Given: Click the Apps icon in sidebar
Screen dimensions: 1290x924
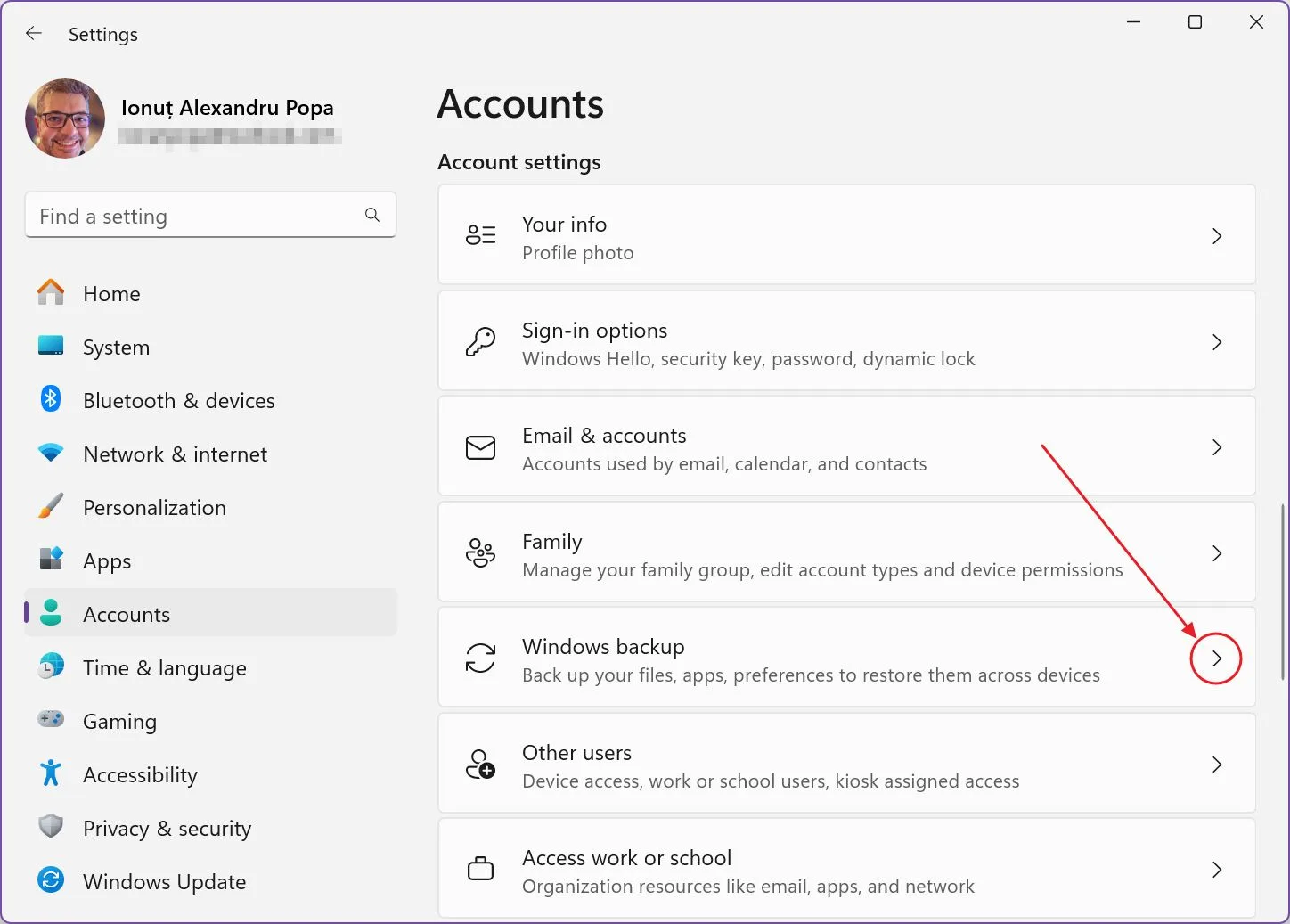Looking at the screenshot, I should click(51, 560).
